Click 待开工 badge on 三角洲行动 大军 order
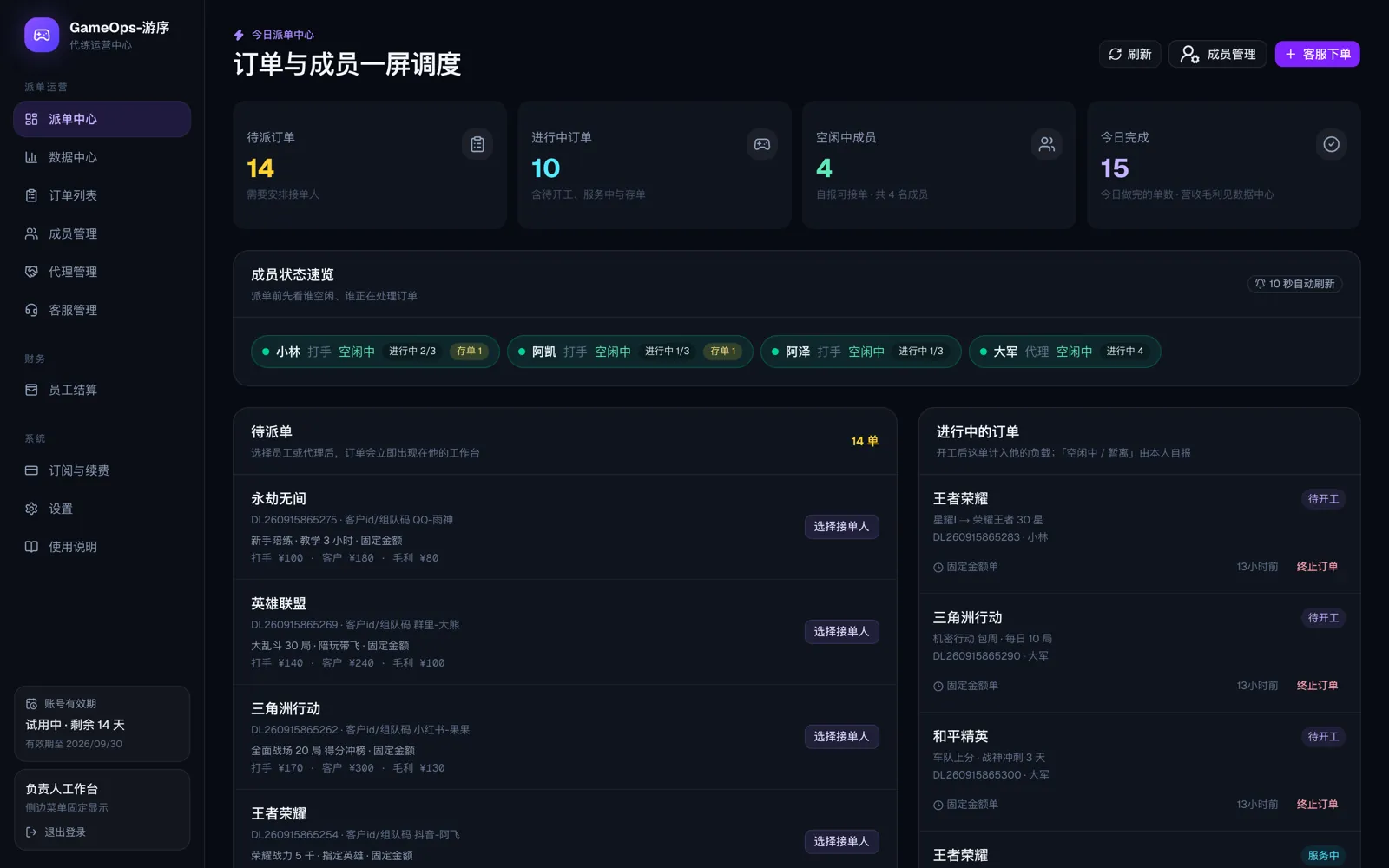The image size is (1389, 868). coord(1323,618)
